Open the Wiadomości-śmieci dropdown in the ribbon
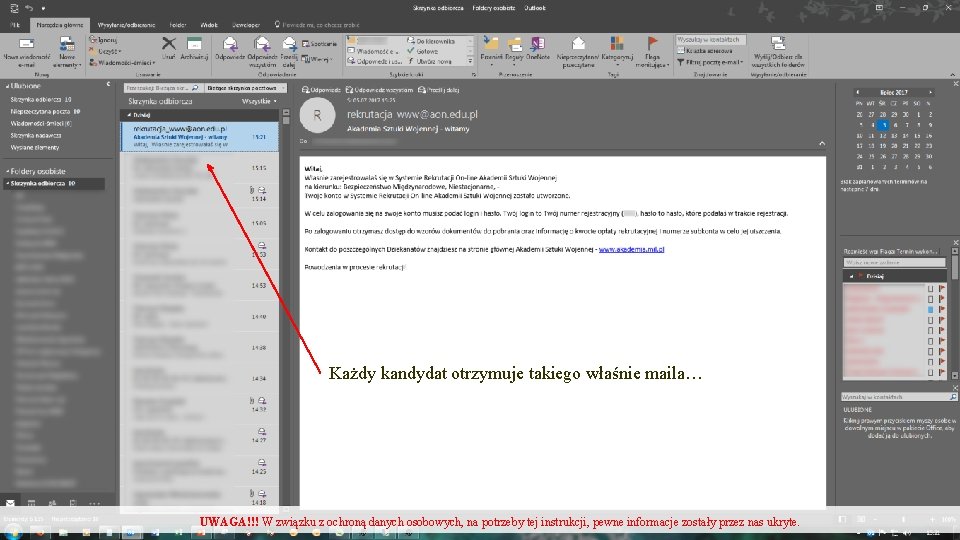This screenshot has width=960, height=540. pos(122,62)
